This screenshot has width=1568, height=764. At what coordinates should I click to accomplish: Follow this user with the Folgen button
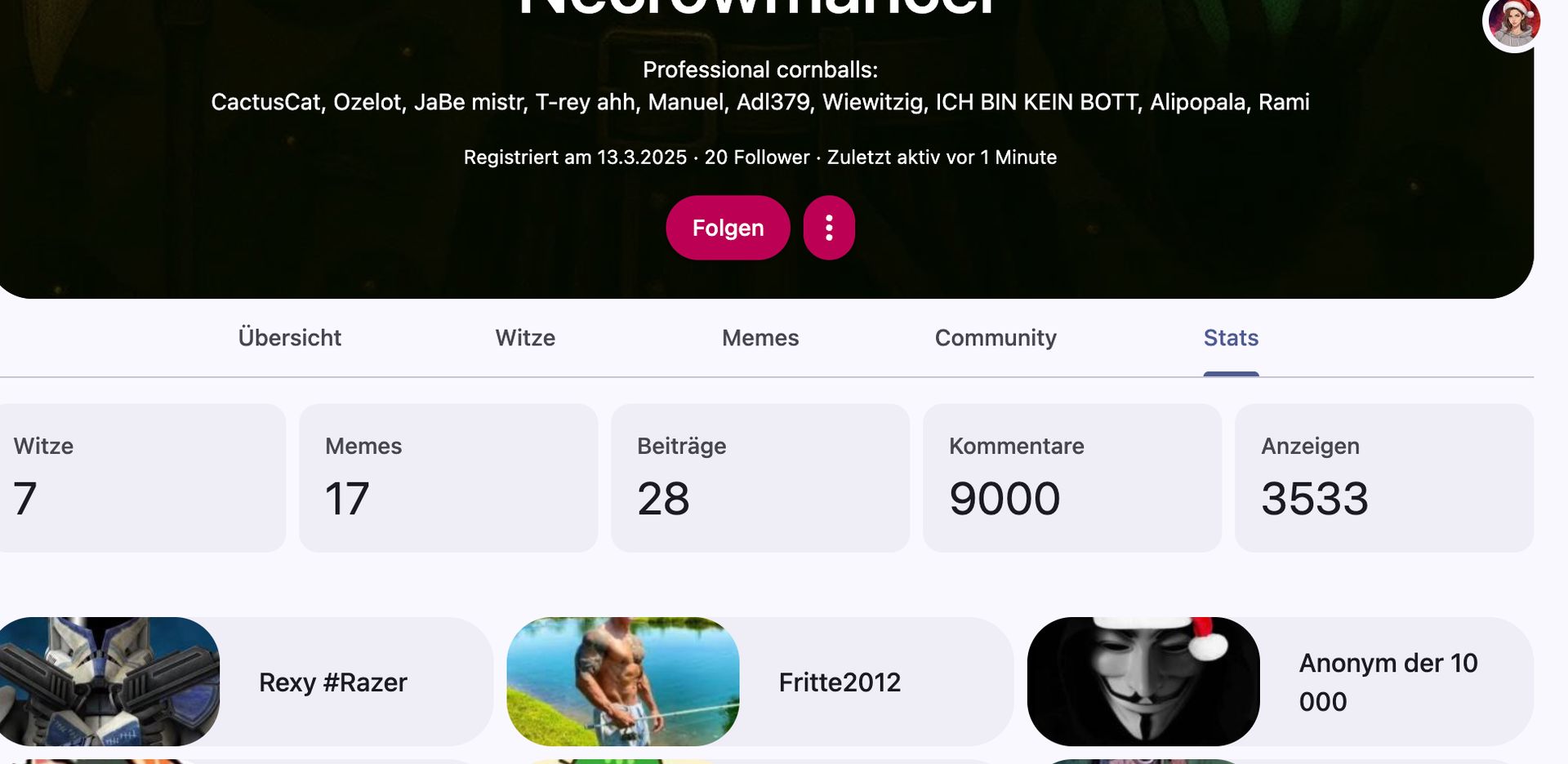[728, 228]
